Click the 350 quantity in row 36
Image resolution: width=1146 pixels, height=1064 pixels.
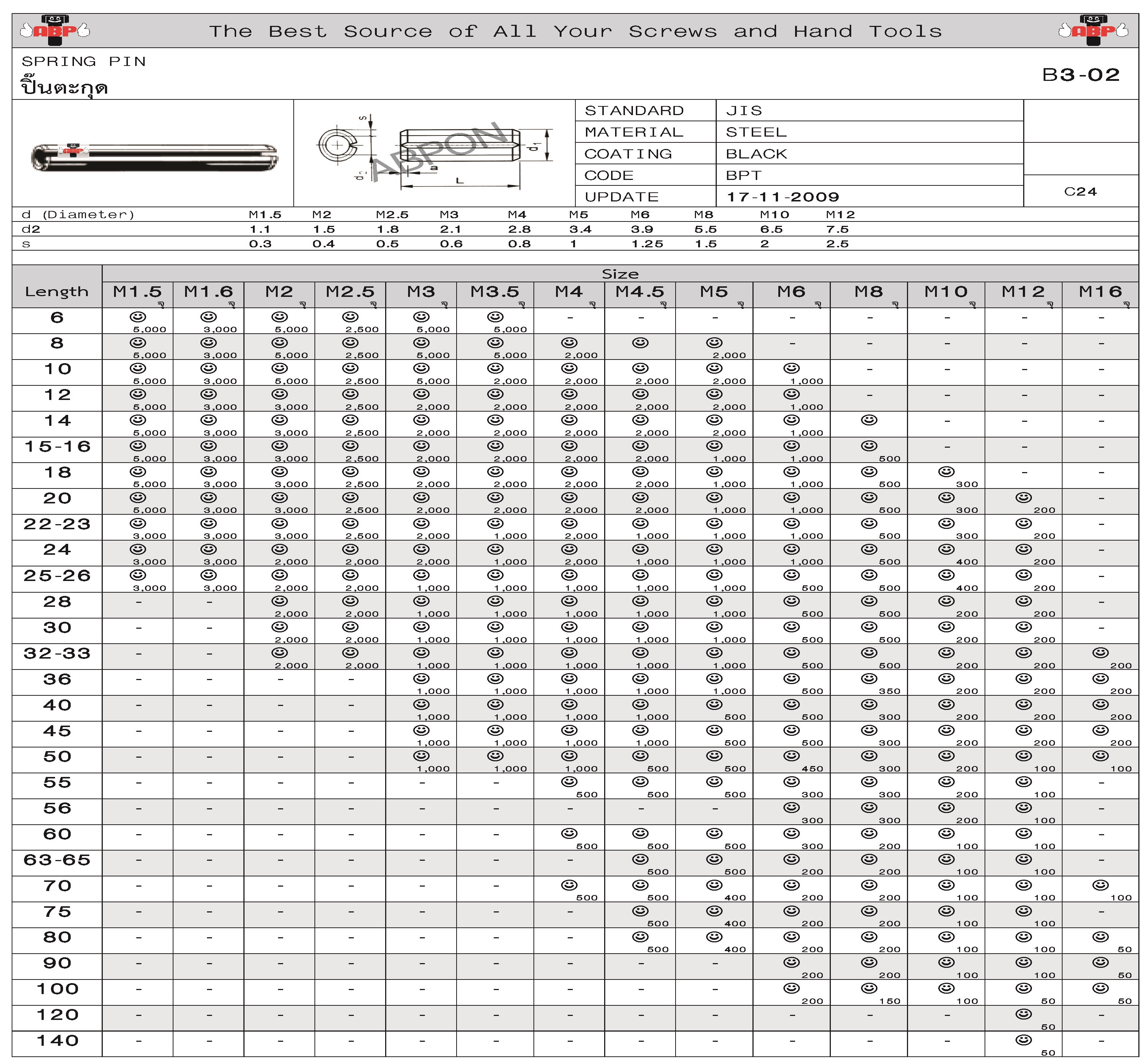click(890, 691)
